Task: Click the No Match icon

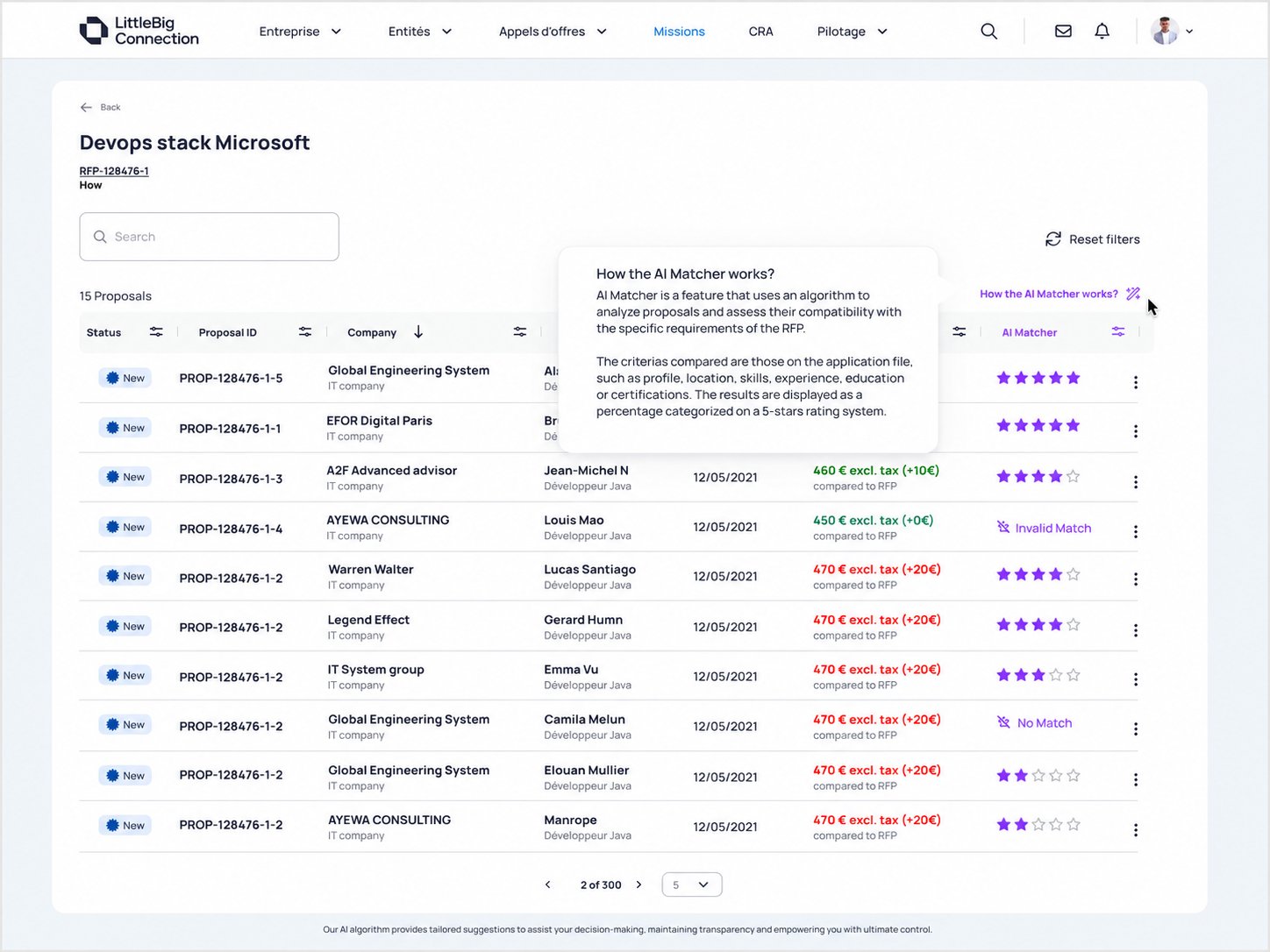Action: pyautogui.click(x=1003, y=722)
